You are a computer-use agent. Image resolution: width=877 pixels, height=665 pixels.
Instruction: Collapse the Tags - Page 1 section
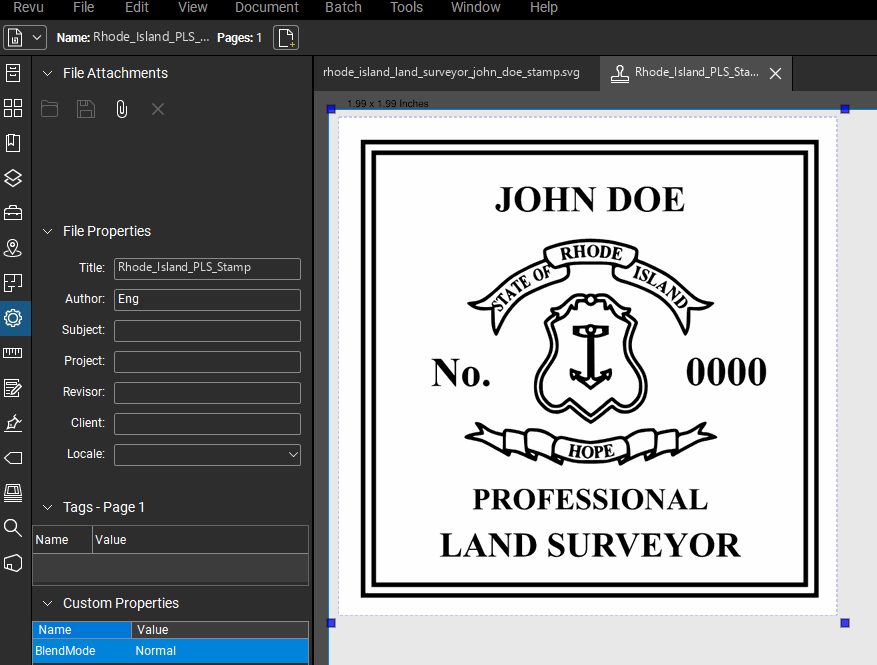(x=48, y=507)
